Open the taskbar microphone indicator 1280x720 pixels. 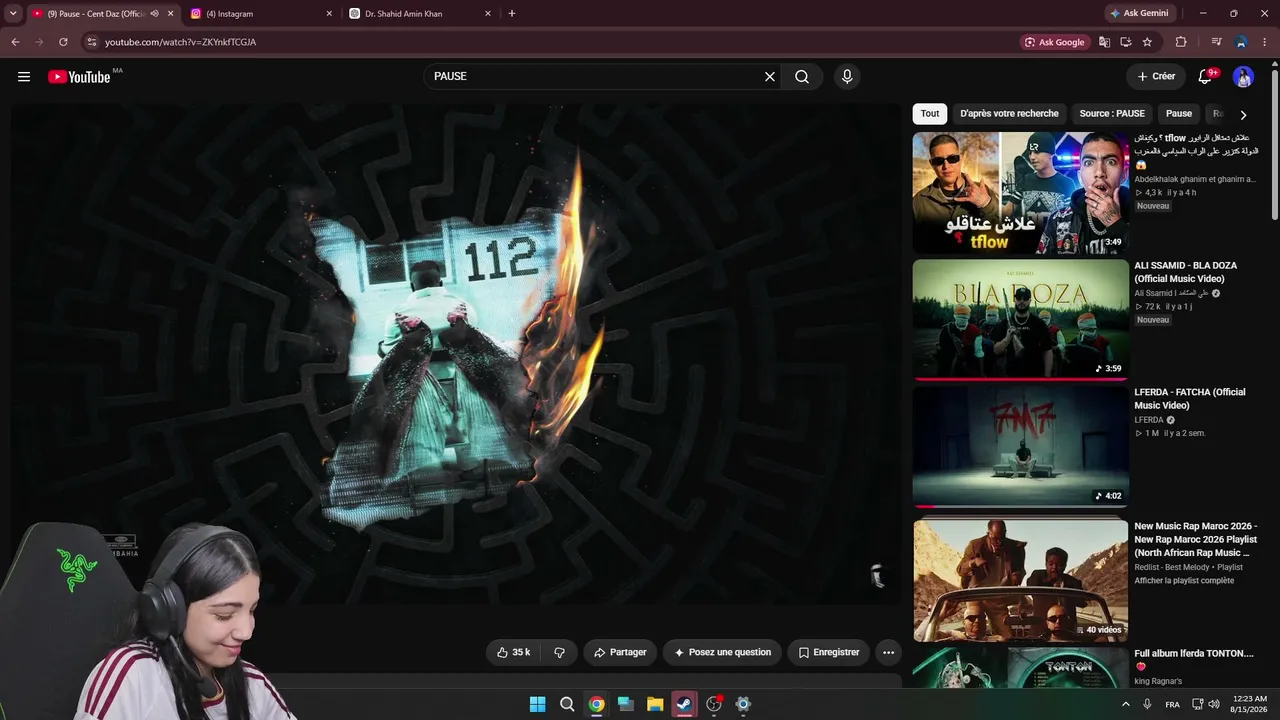tap(1147, 704)
